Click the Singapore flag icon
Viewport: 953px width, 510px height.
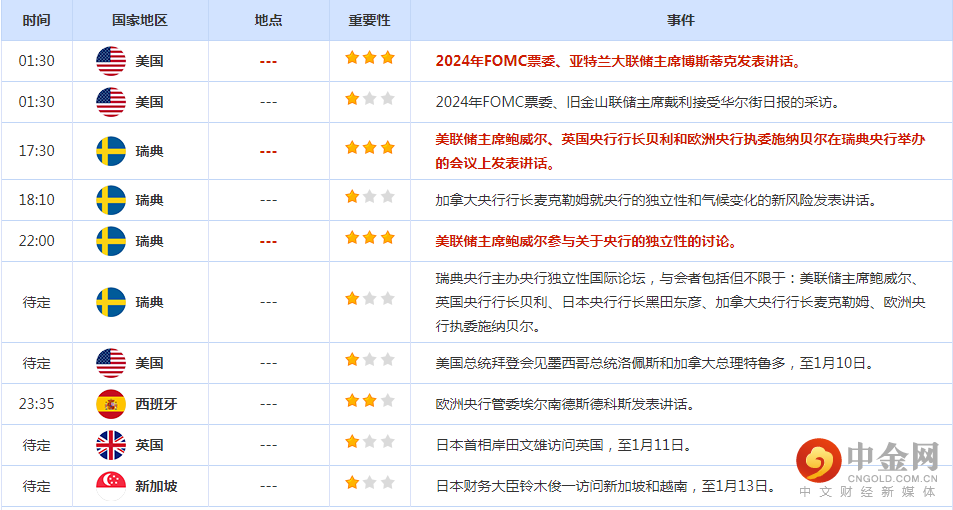click(x=111, y=486)
